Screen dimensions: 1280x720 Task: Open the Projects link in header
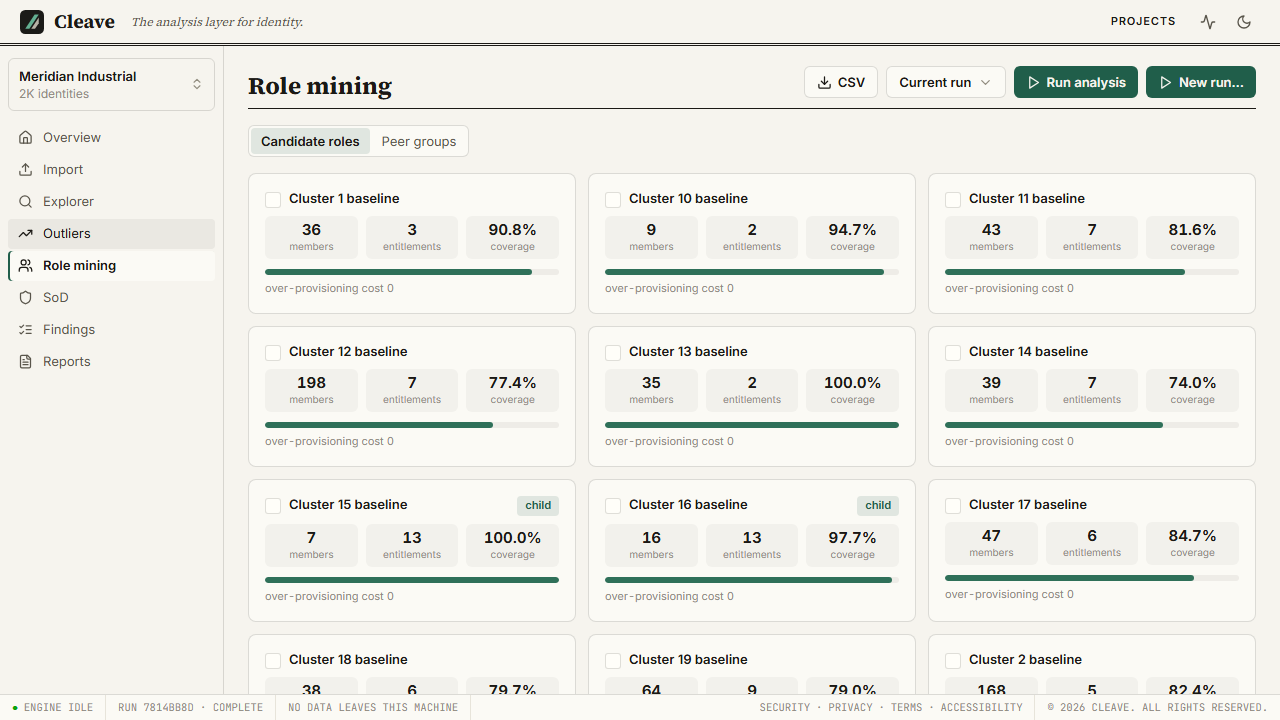[1143, 22]
